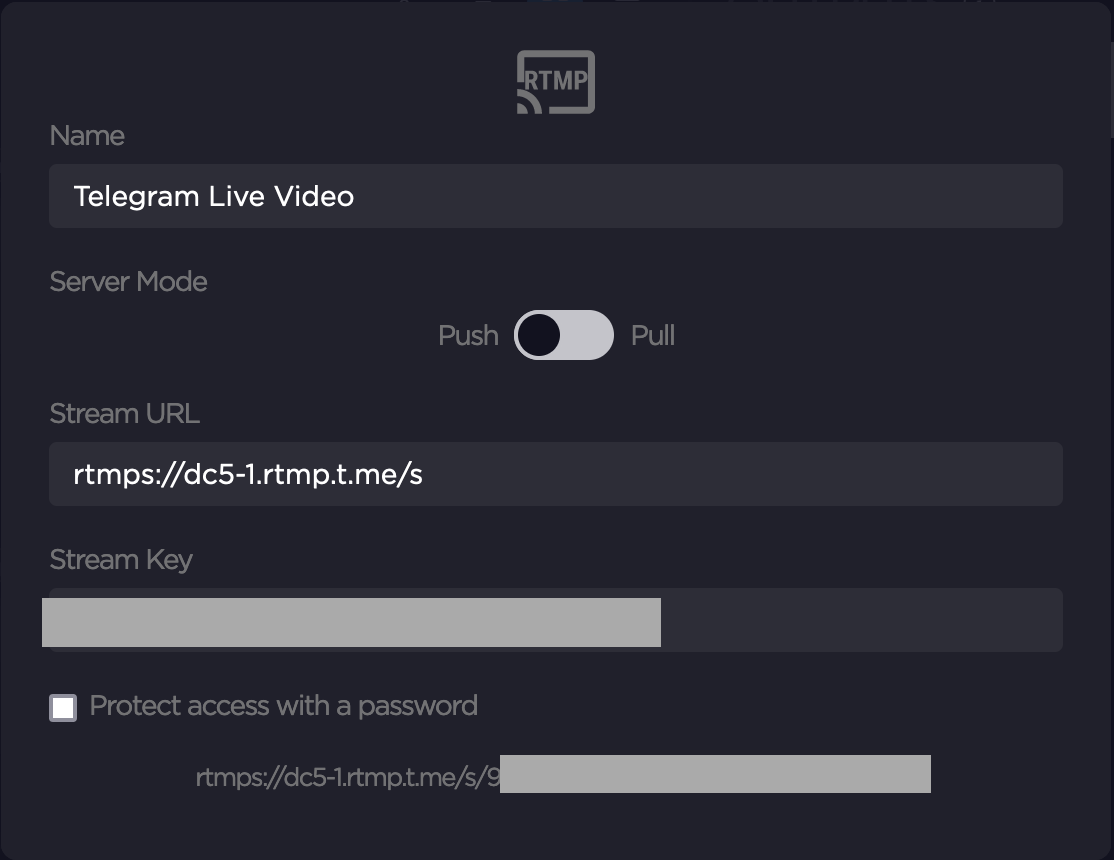Toggle the Push/Pull server mode switch
Image resolution: width=1114 pixels, height=860 pixels.
click(564, 335)
